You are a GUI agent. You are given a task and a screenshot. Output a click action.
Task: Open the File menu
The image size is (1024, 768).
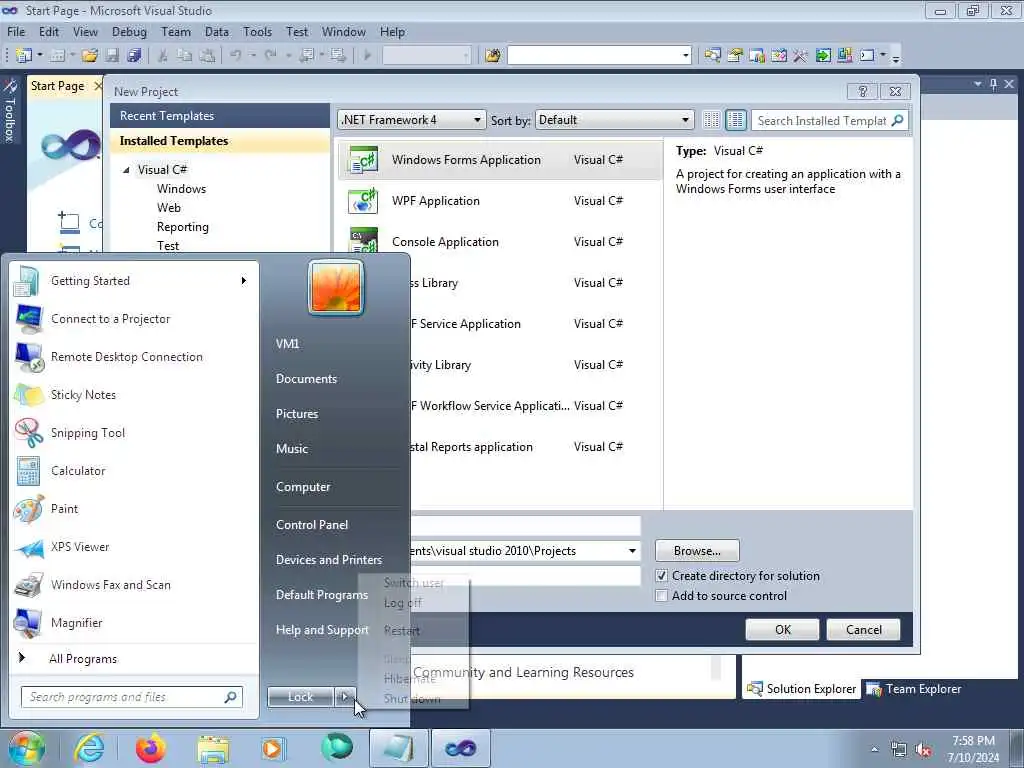click(16, 31)
